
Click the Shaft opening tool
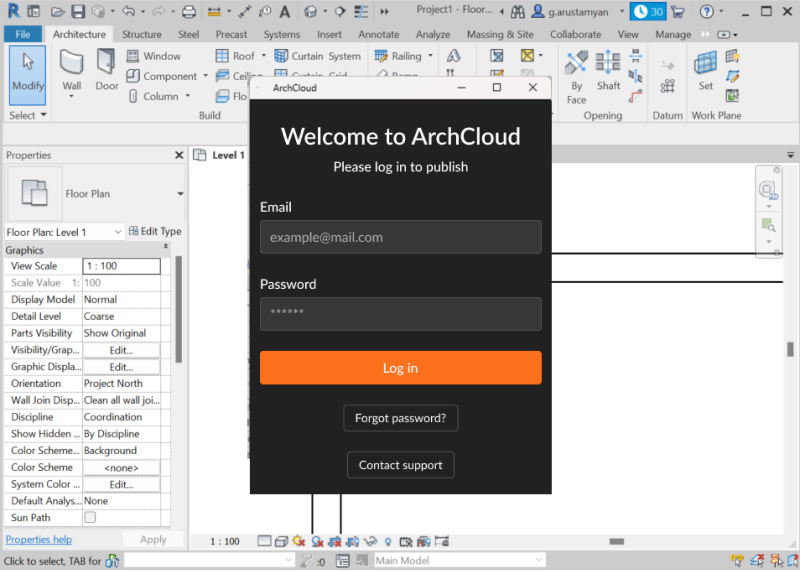point(608,70)
